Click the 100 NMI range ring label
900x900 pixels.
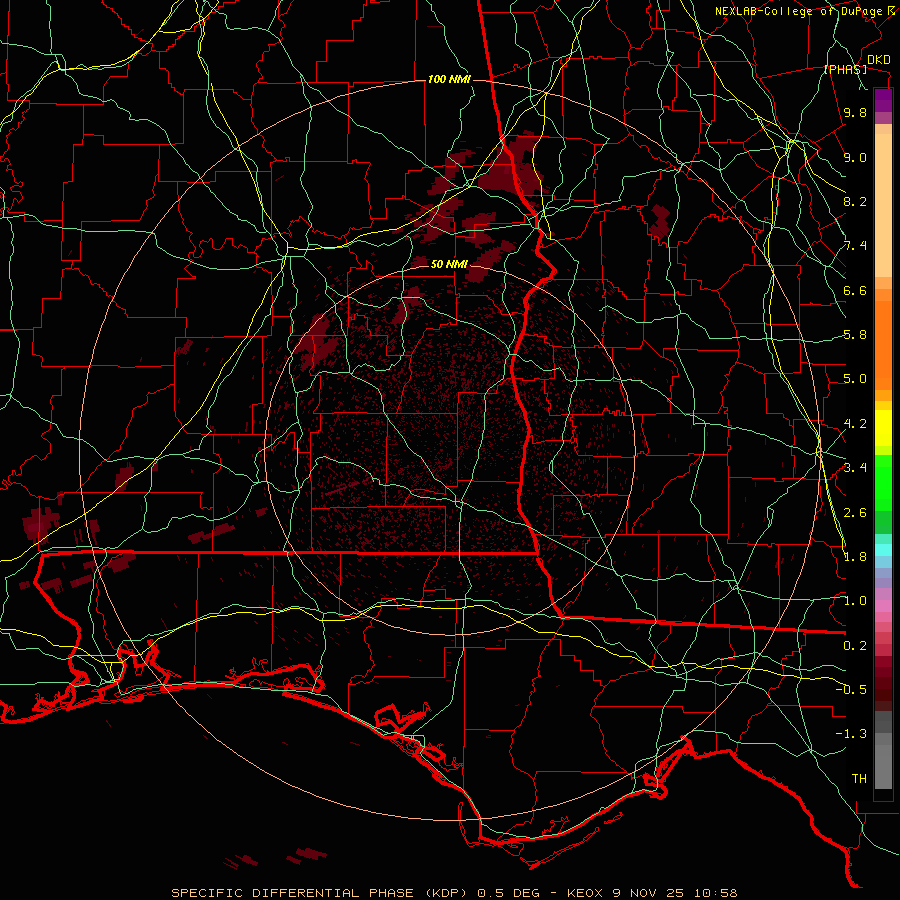449,79
